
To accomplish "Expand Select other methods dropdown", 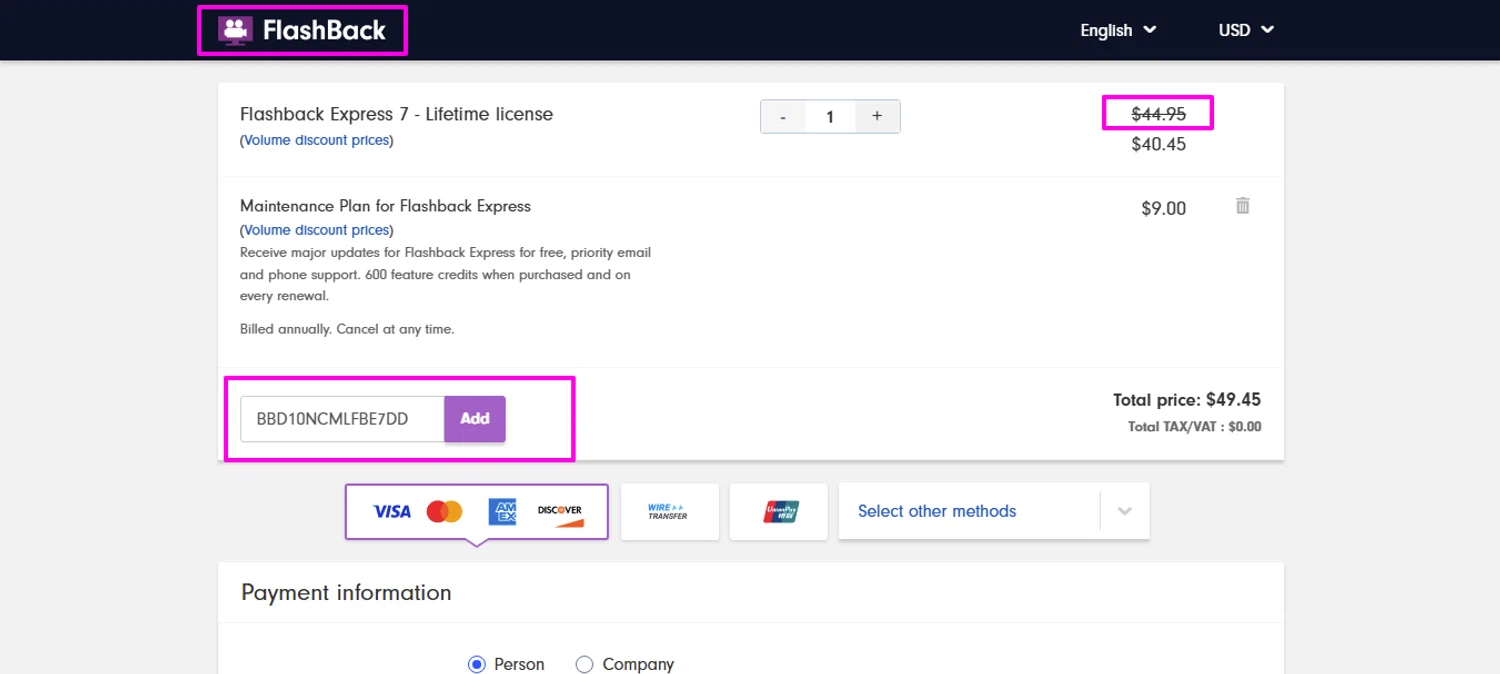I will click(x=994, y=512).
